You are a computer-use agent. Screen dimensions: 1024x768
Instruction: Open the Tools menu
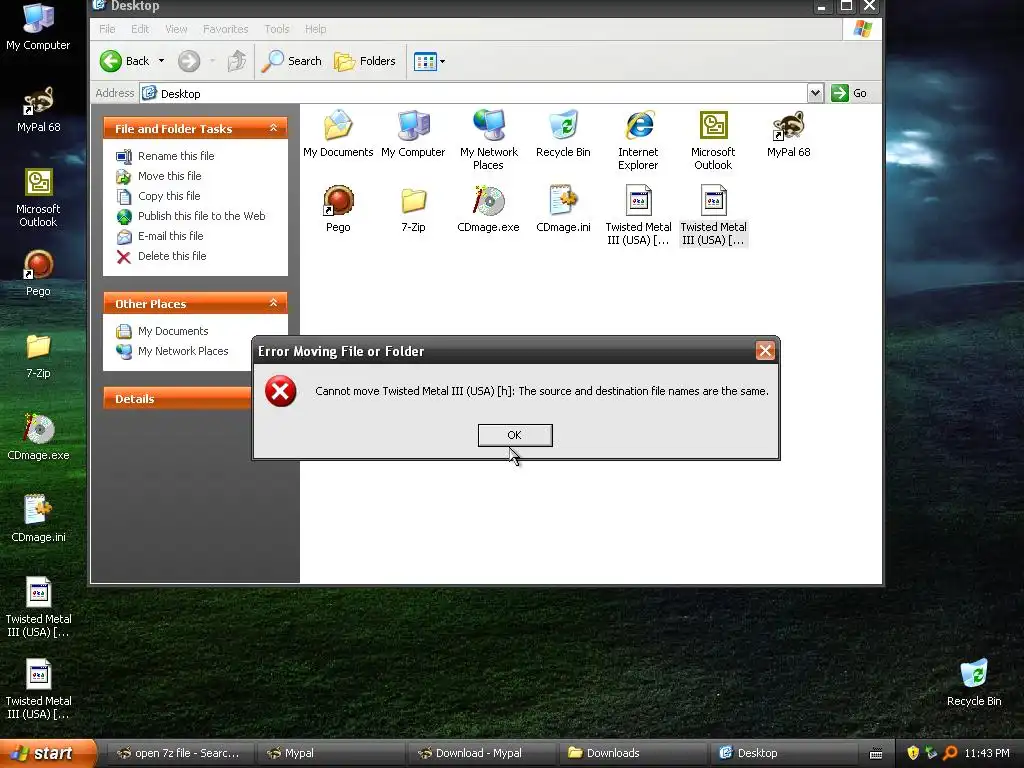click(276, 29)
